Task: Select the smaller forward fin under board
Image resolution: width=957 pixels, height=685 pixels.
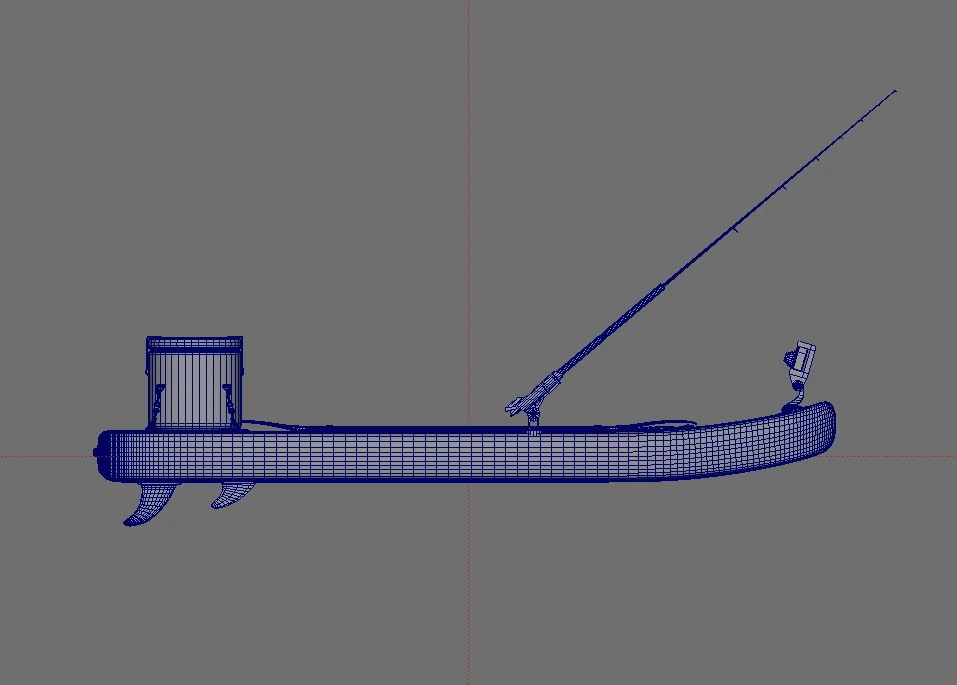Action: point(233,495)
